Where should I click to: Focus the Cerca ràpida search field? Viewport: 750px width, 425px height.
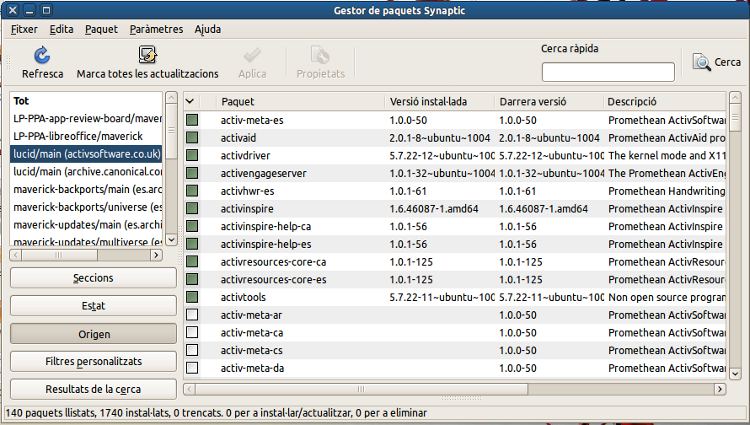pyautogui.click(x=608, y=72)
